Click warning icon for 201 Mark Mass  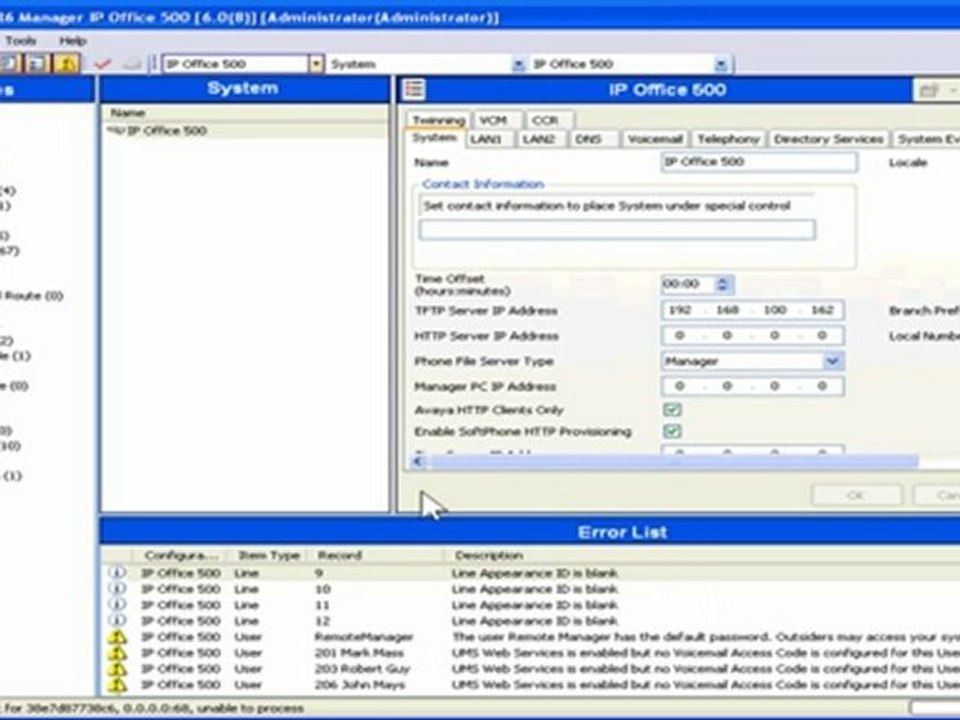[117, 653]
